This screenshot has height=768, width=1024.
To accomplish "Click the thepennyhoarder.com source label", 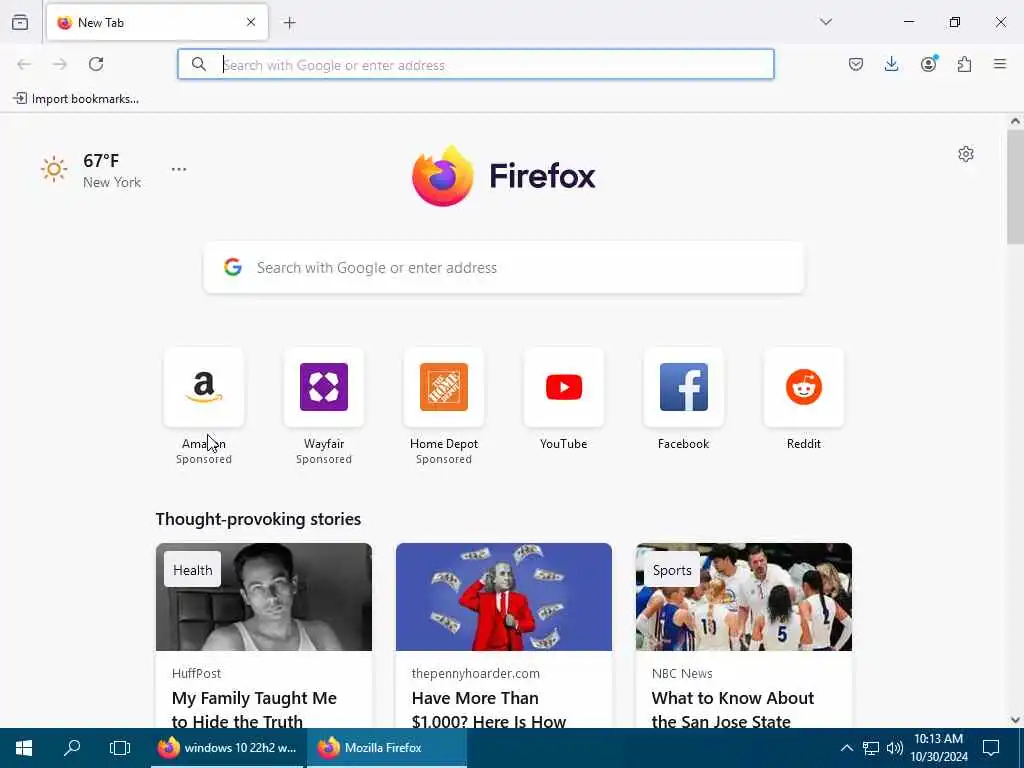I will [475, 673].
